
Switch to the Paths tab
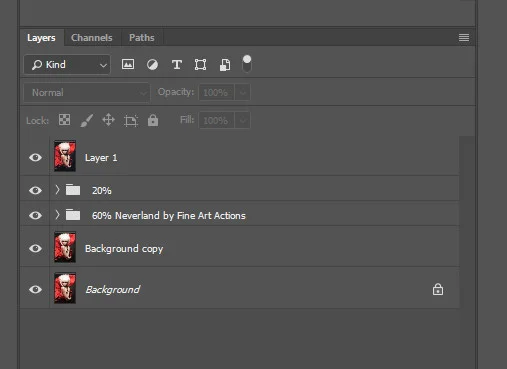142,38
